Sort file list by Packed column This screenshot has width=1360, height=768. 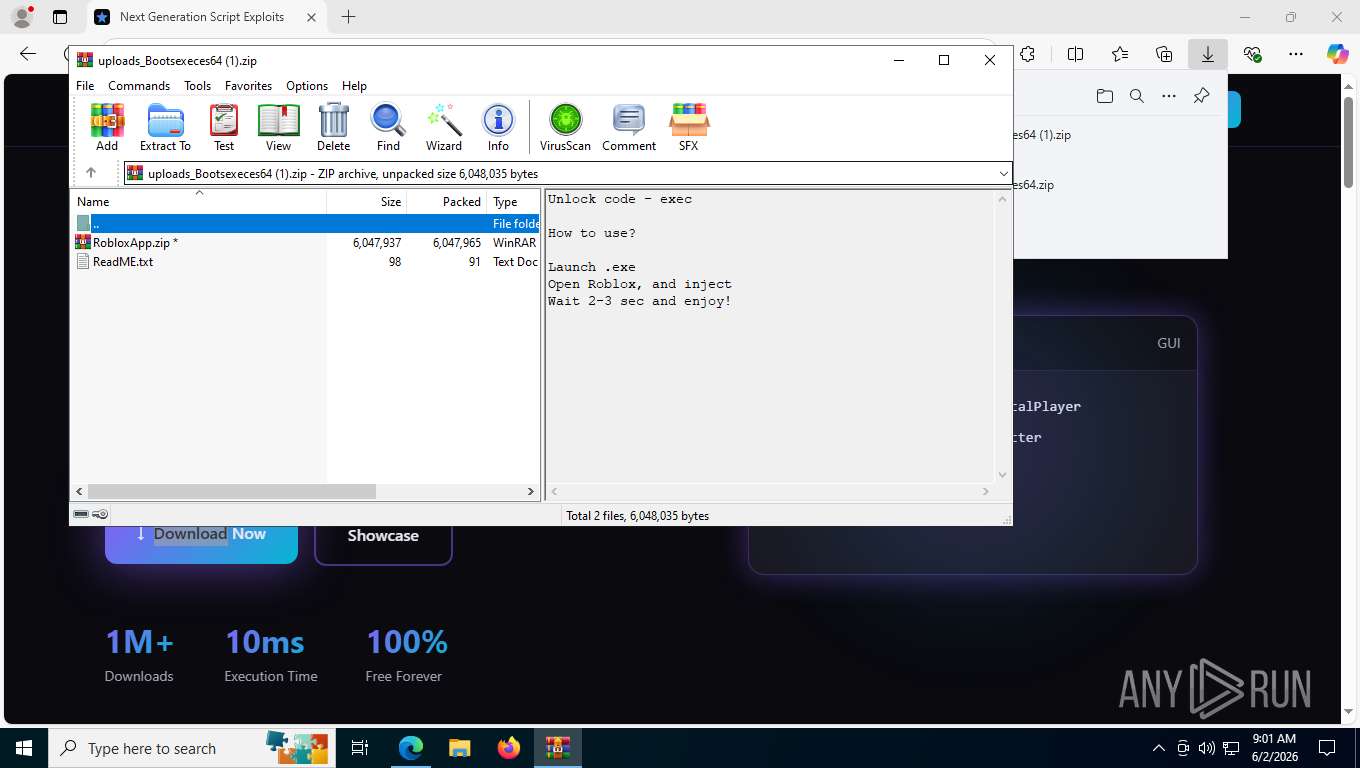446,202
